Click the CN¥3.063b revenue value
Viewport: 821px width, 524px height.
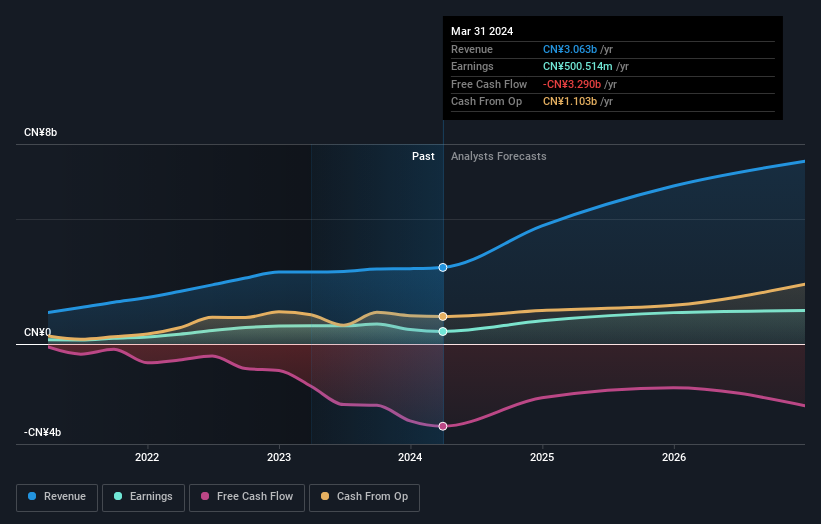[x=570, y=49]
